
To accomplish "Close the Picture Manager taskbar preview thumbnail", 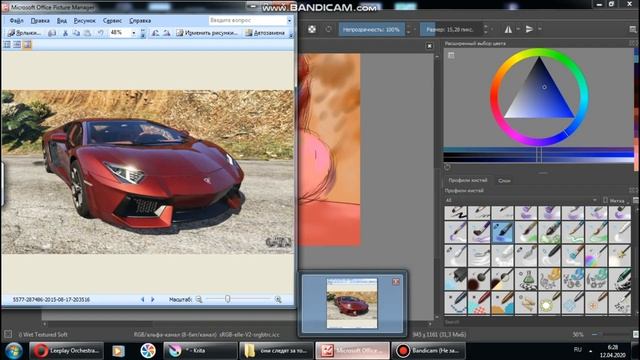I will 396,282.
